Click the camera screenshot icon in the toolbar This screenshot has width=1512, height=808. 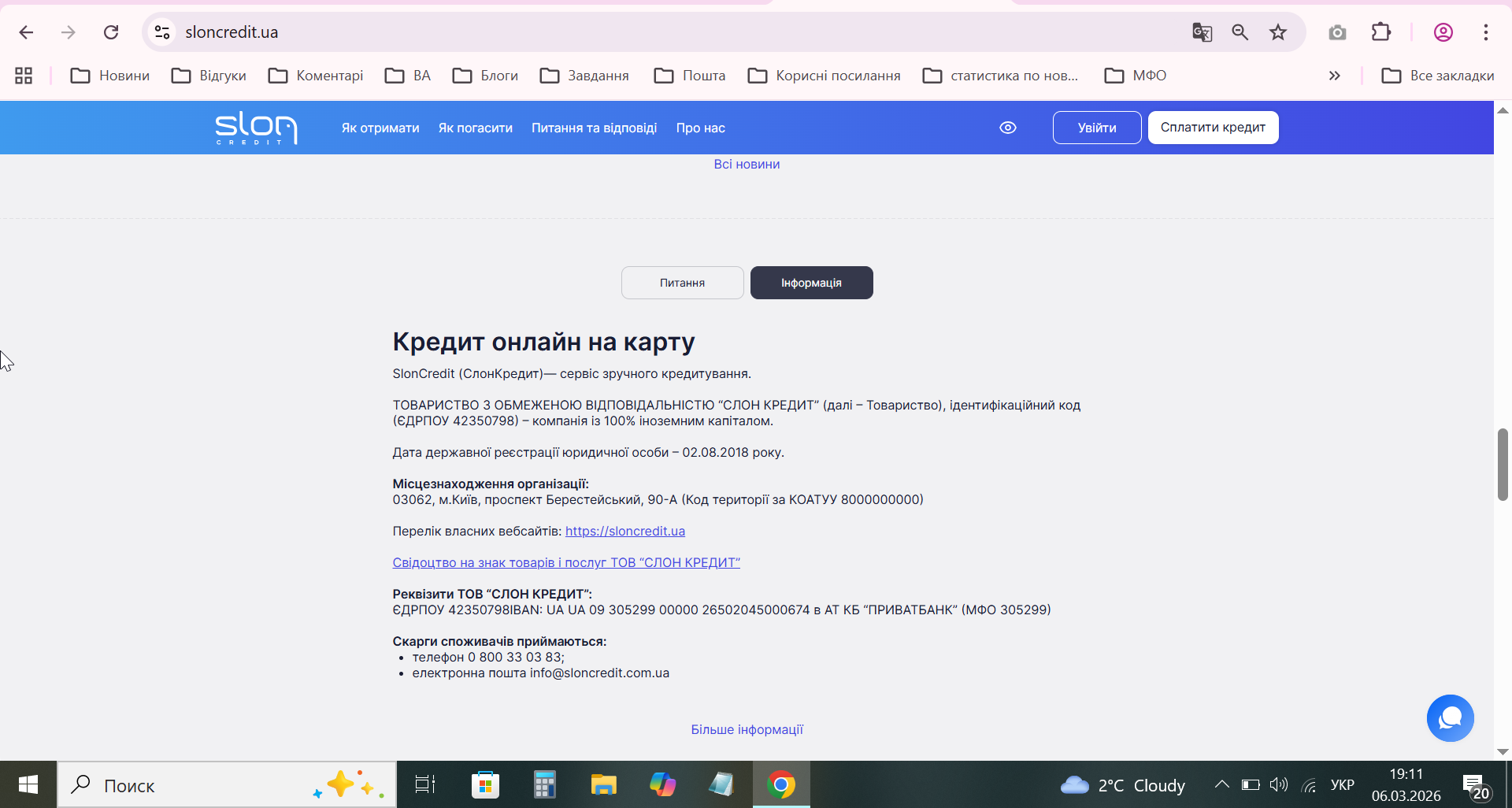(1337, 32)
